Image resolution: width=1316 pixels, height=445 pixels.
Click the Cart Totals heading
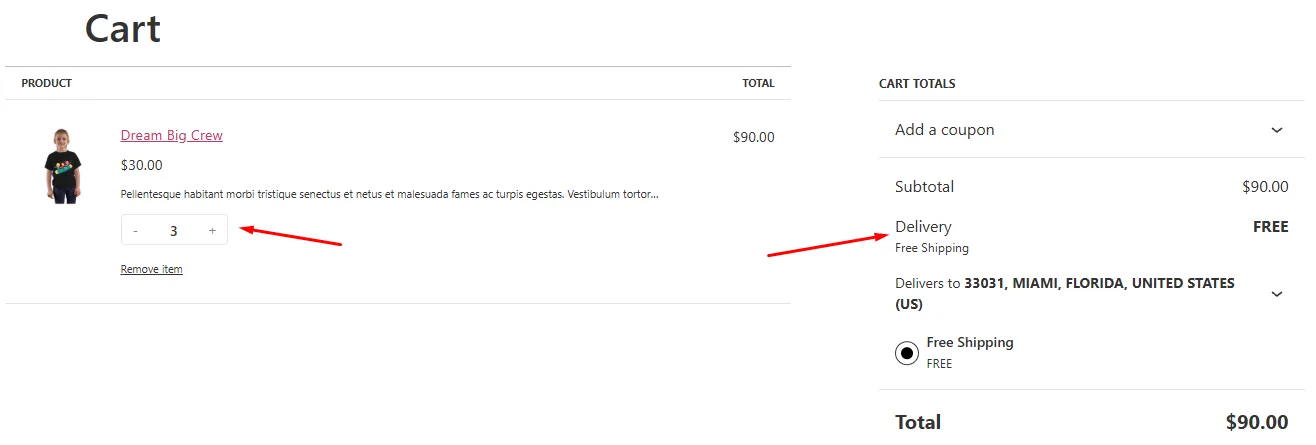coord(917,84)
